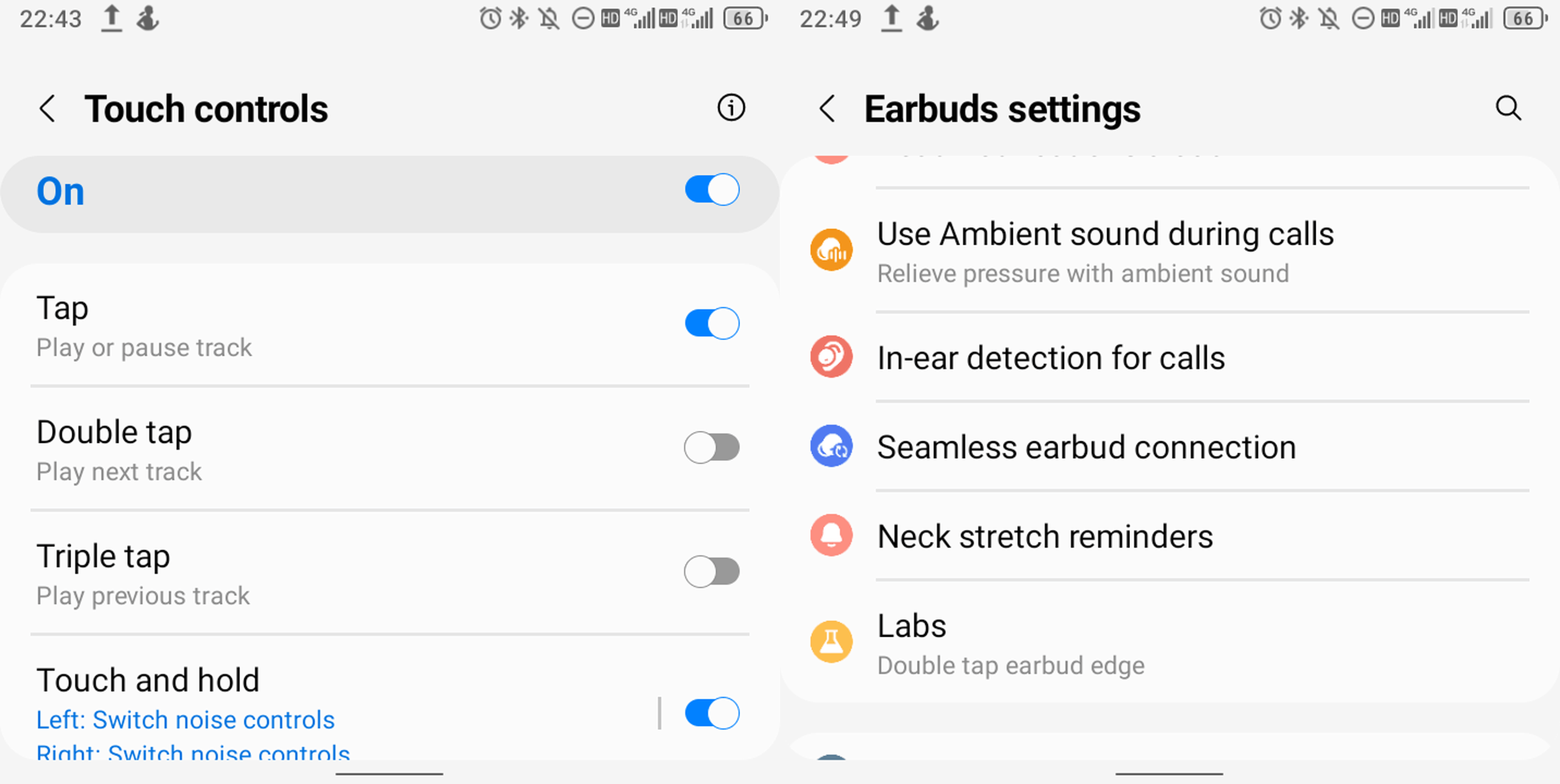Screen dimensions: 1560x784
Task: Enable Triple tap previous track toggle
Action: 712,572
